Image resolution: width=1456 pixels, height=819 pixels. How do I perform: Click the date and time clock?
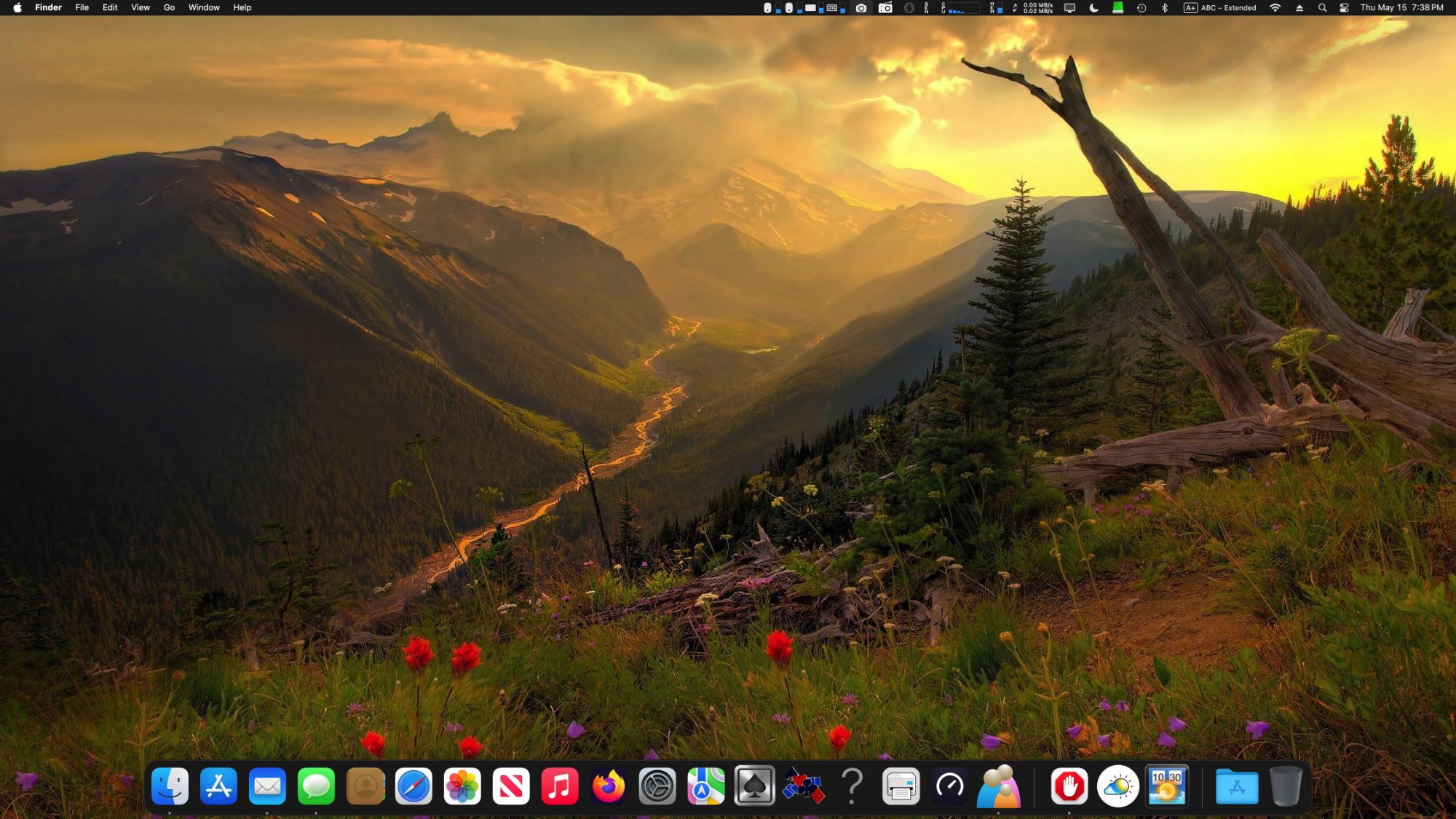click(x=1401, y=8)
